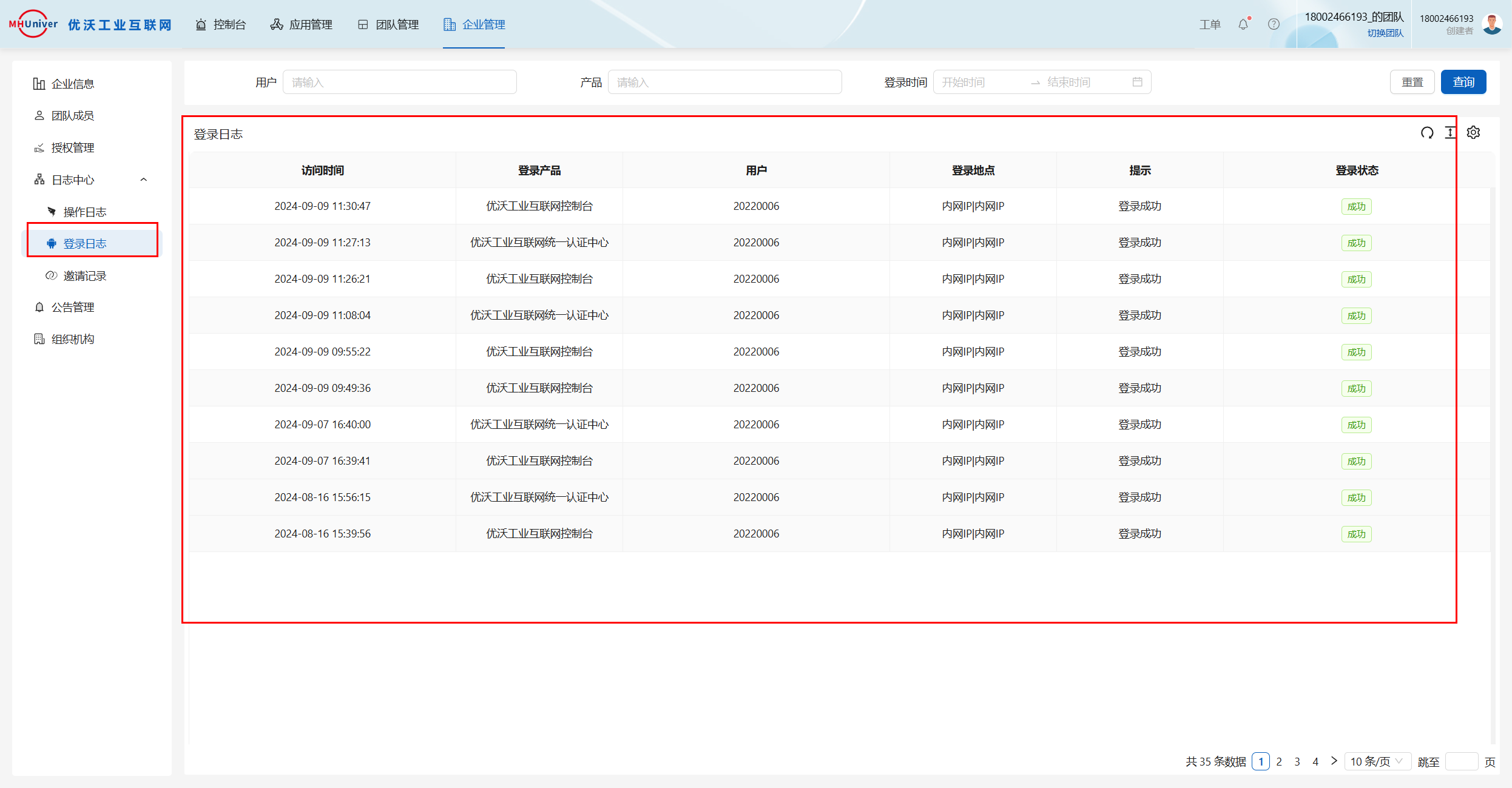The height and width of the screenshot is (788, 1512).
Task: Switch to 应用管理 top tab
Action: (302, 24)
